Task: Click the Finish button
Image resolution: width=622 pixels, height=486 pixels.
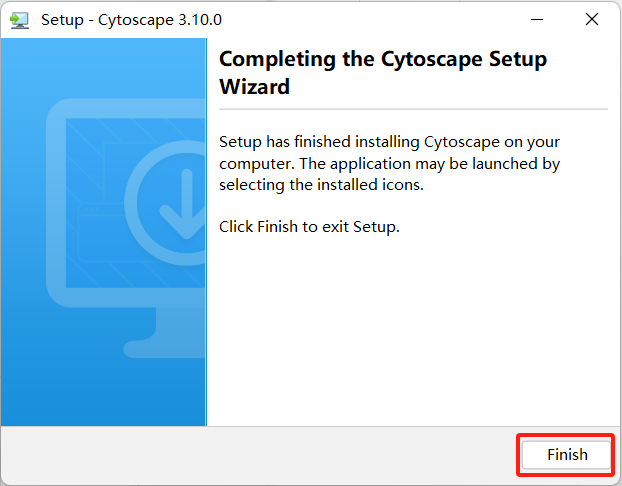Action: point(566,455)
